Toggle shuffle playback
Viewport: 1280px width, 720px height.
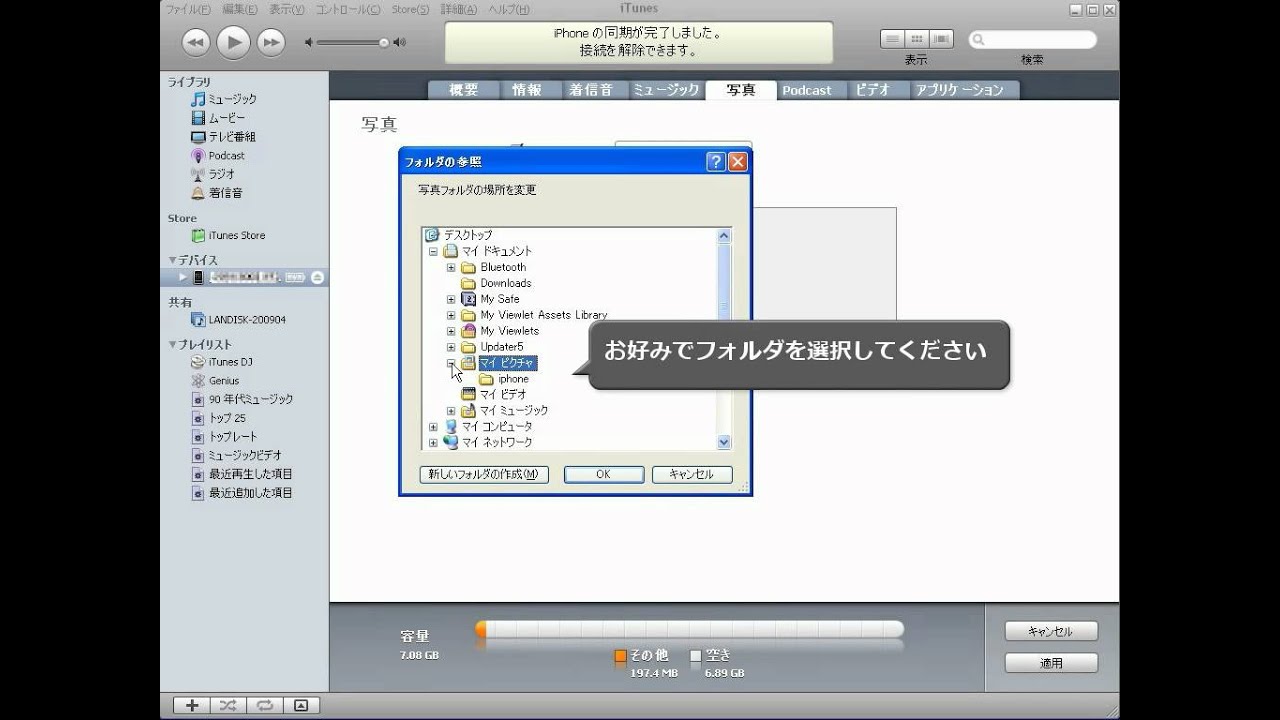(228, 706)
